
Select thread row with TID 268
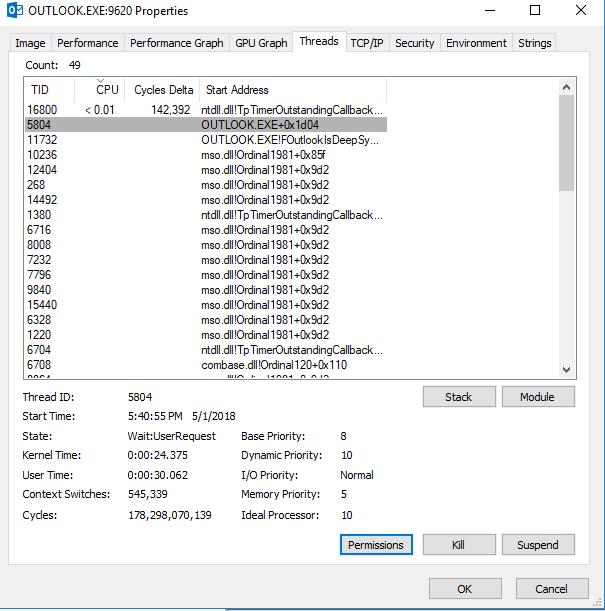tap(206, 185)
